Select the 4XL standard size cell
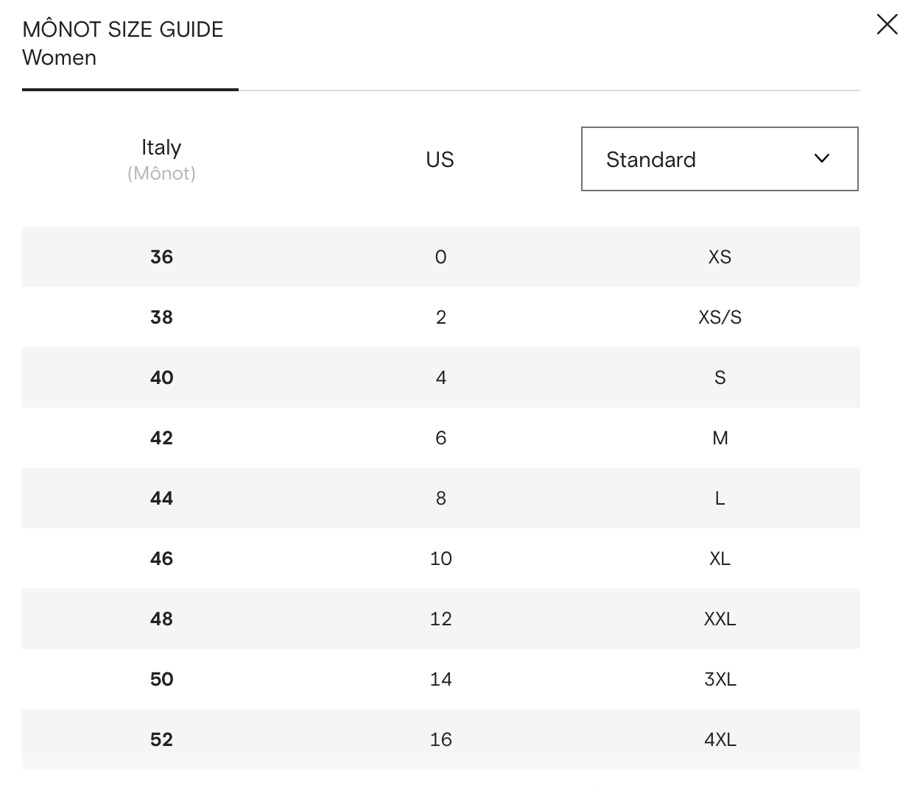The height and width of the screenshot is (796, 900). pyautogui.click(x=719, y=739)
